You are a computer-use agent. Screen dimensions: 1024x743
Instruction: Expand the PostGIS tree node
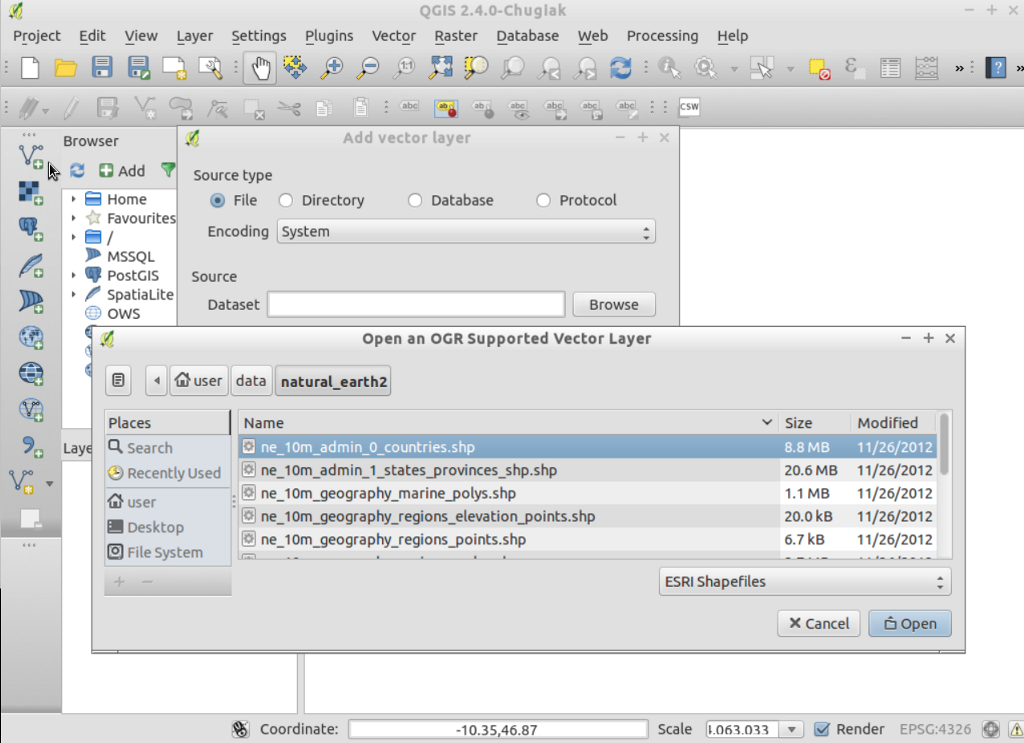pyautogui.click(x=74, y=275)
